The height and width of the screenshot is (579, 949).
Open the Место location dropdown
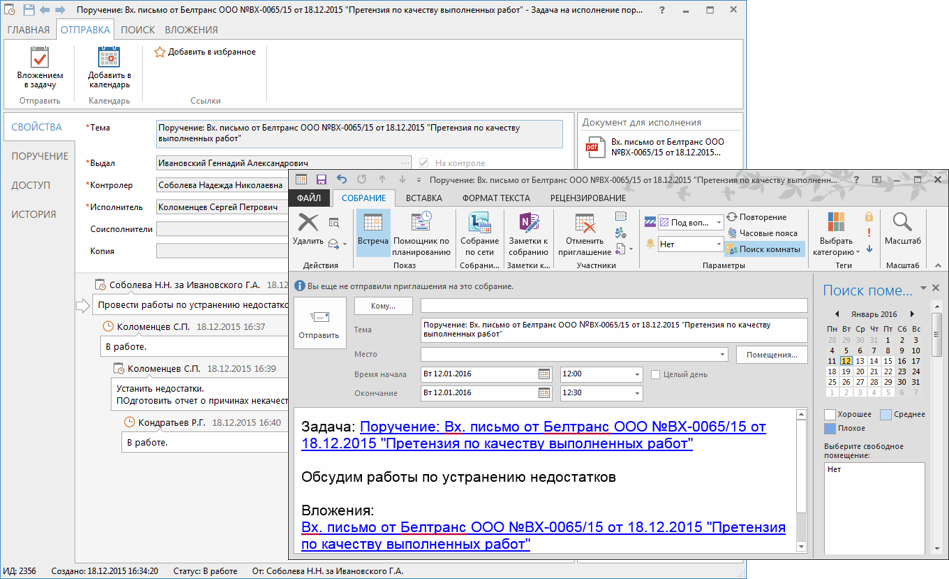pos(722,355)
